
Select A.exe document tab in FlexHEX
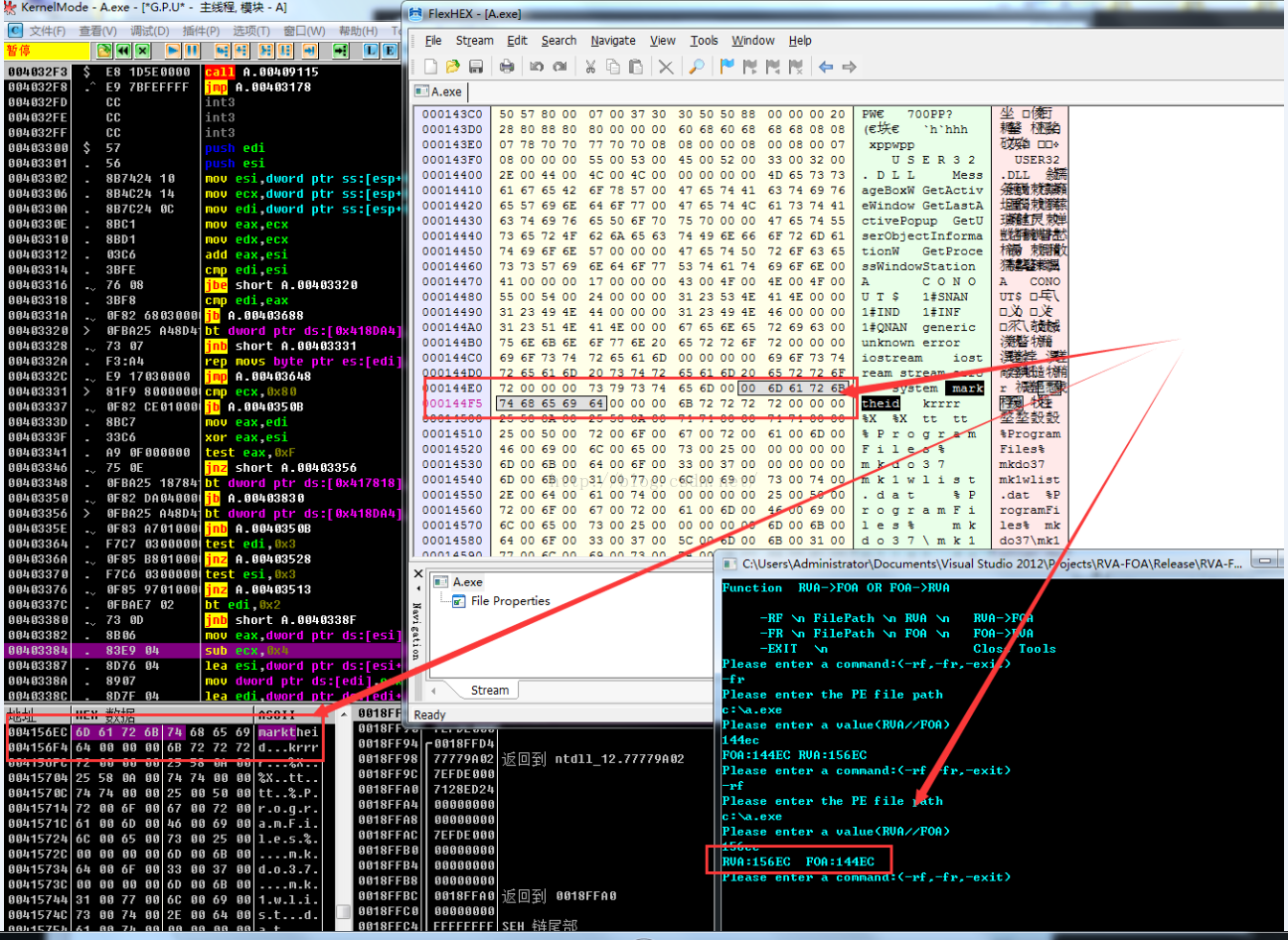tap(439, 91)
